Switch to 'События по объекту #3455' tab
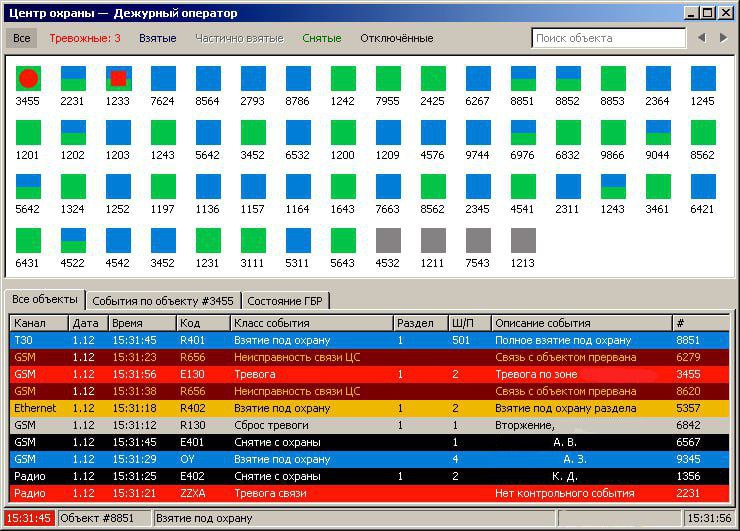The height and width of the screenshot is (531, 740). coord(163,300)
